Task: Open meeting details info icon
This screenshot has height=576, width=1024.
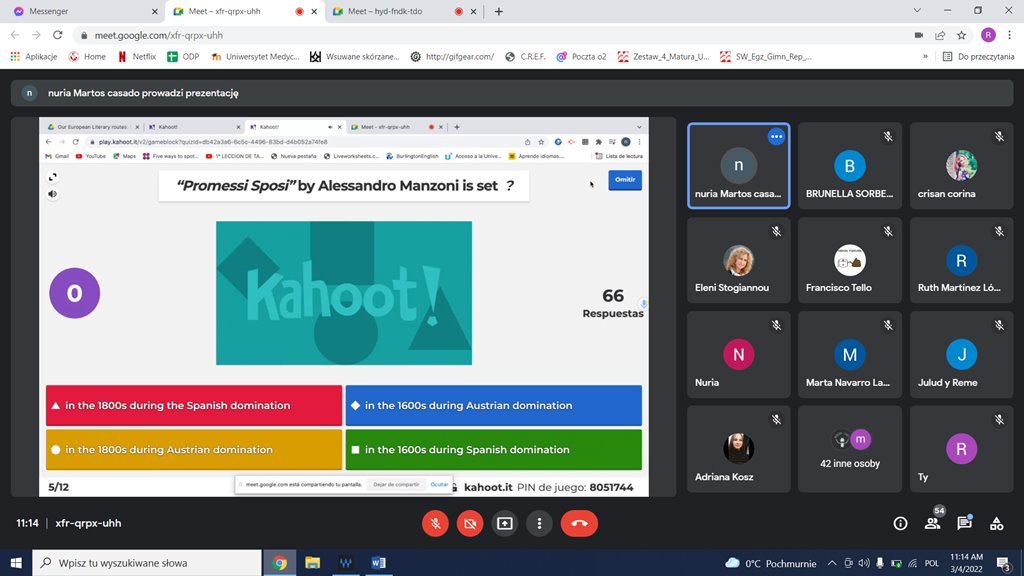Action: pos(901,523)
